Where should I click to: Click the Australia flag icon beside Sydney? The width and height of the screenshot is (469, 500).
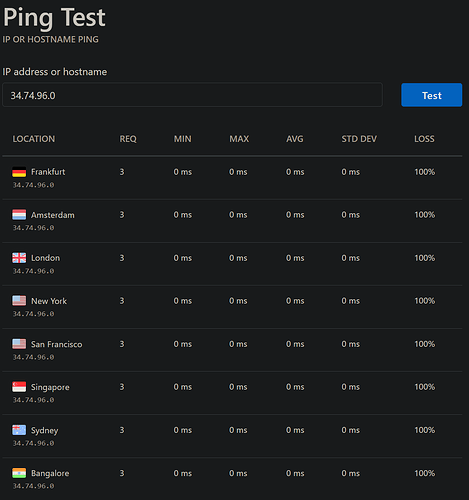click(19, 430)
